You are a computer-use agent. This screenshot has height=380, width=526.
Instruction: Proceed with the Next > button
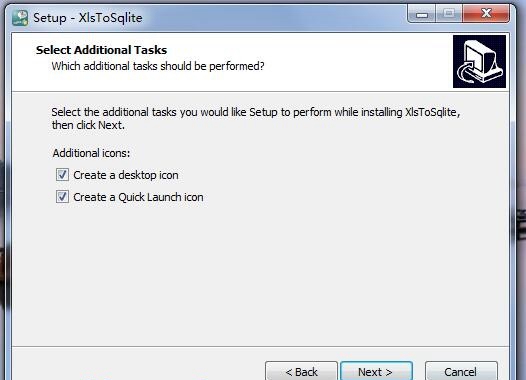click(x=376, y=371)
